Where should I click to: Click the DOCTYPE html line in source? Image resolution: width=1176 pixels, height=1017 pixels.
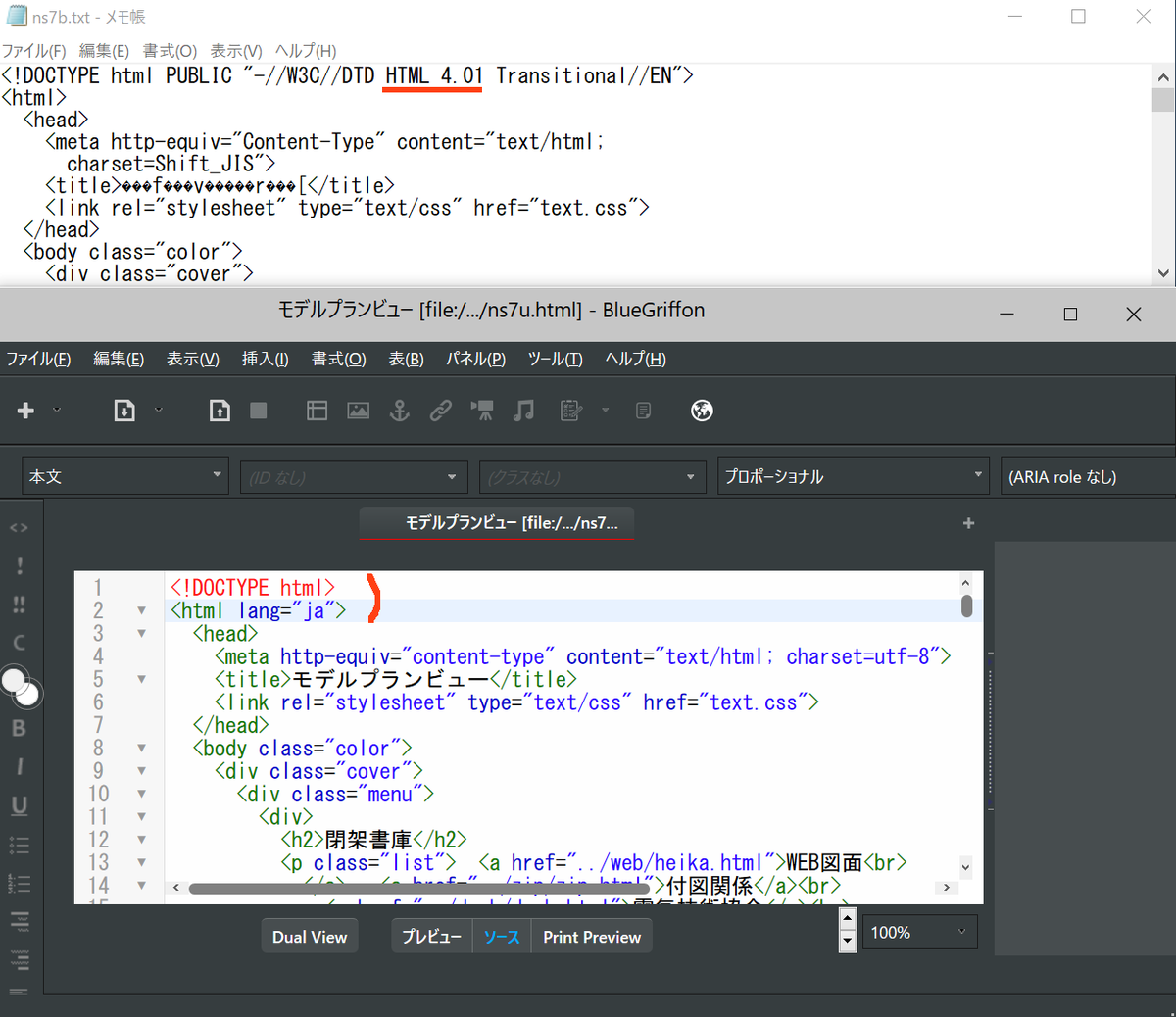point(253,587)
